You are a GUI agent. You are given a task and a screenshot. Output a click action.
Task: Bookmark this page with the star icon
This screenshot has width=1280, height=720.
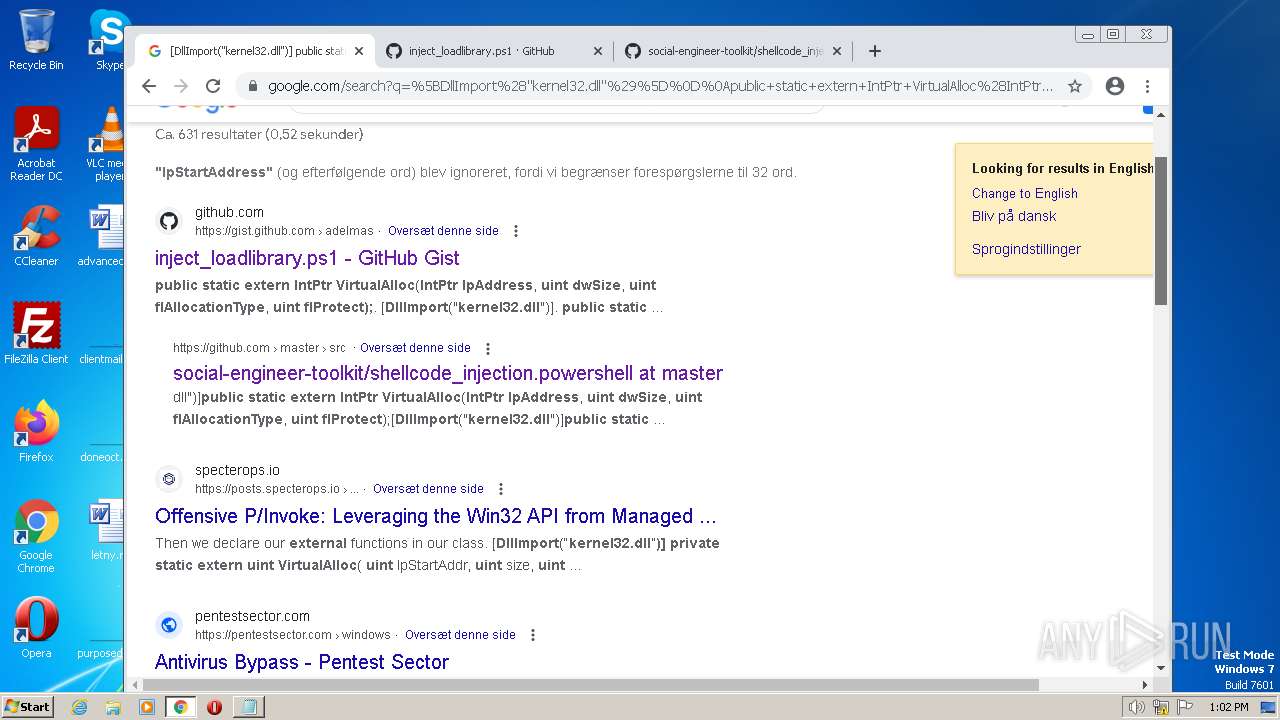[1075, 86]
